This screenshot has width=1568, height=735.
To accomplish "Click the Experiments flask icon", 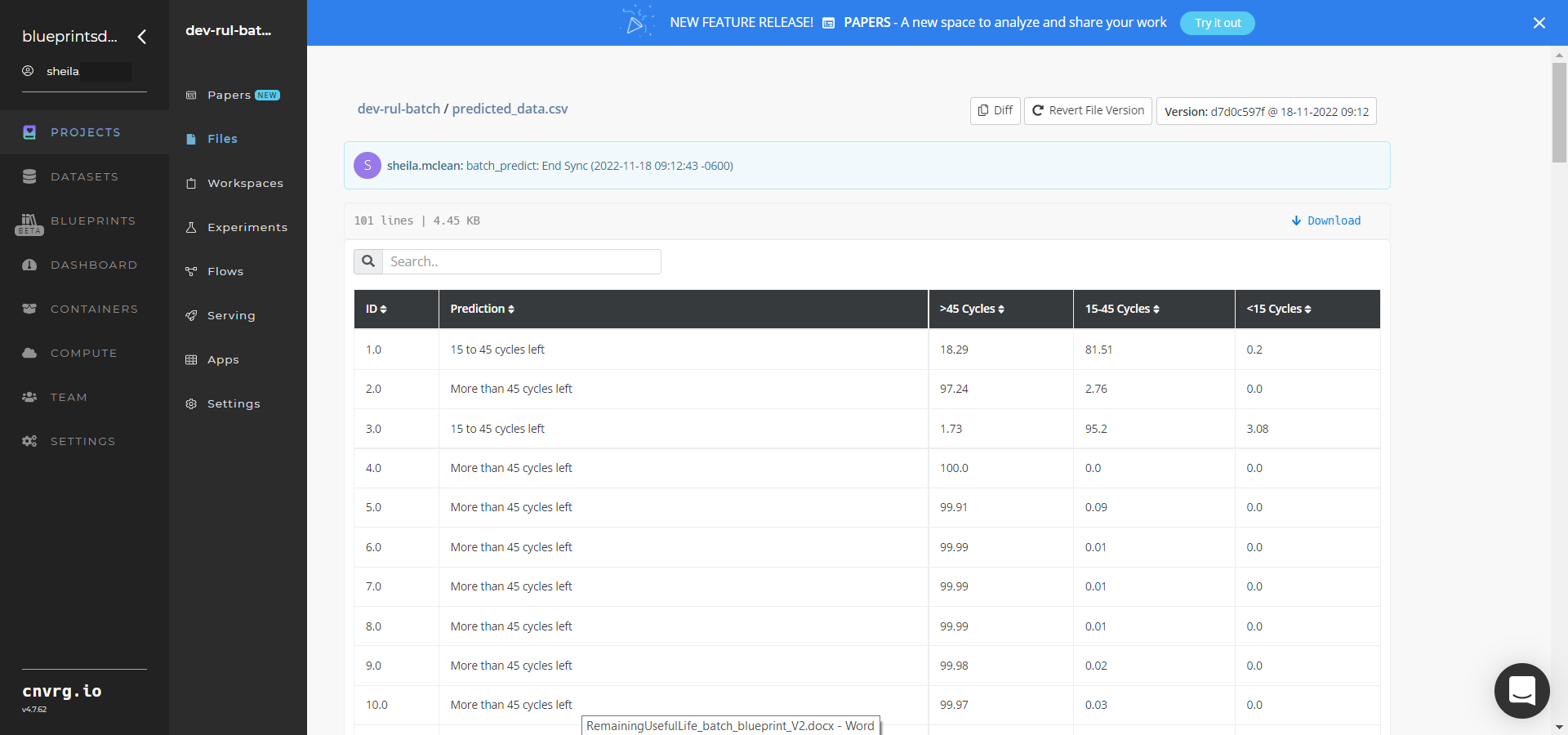I will (191, 228).
